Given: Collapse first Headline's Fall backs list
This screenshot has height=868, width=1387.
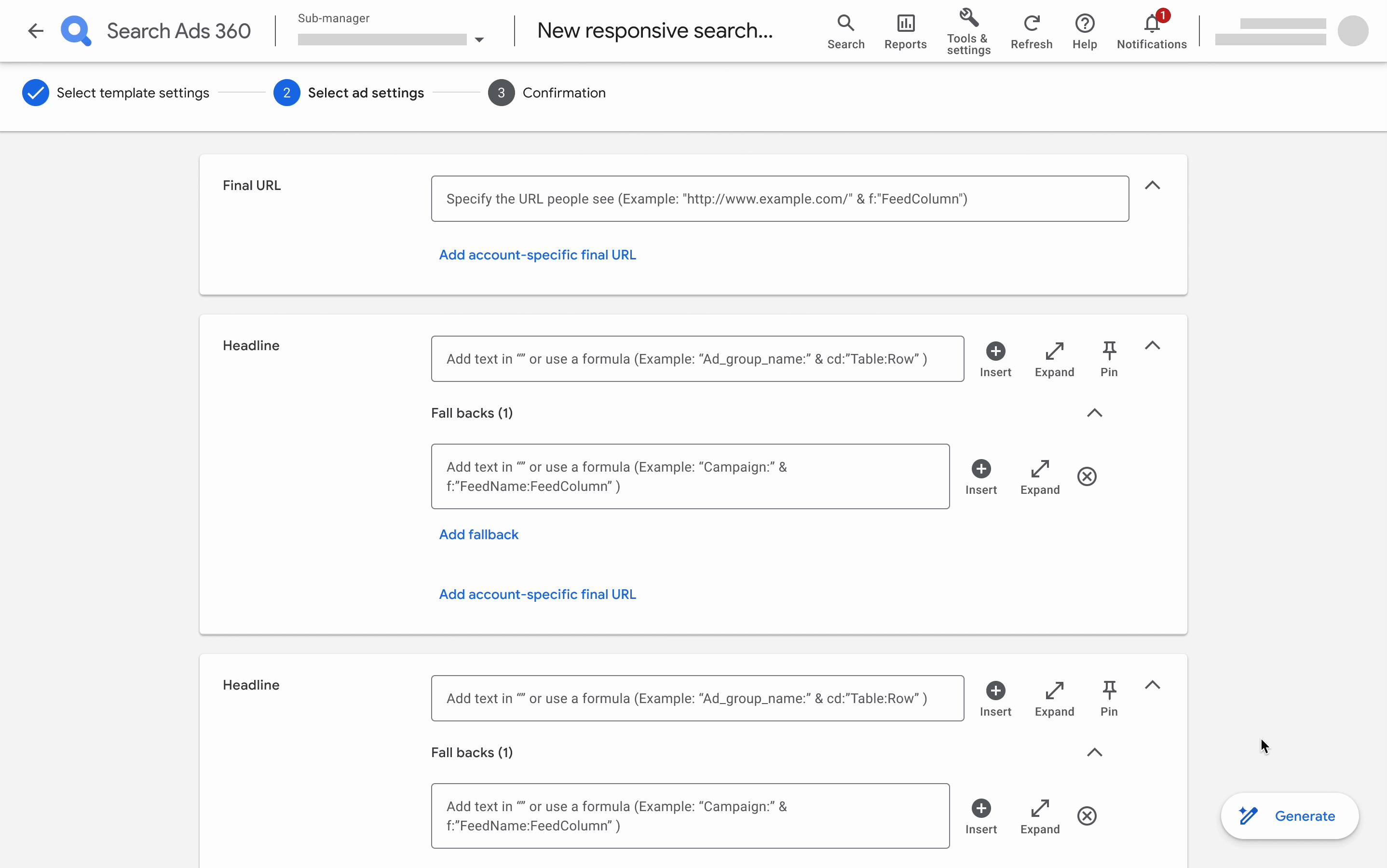Looking at the screenshot, I should pos(1094,413).
